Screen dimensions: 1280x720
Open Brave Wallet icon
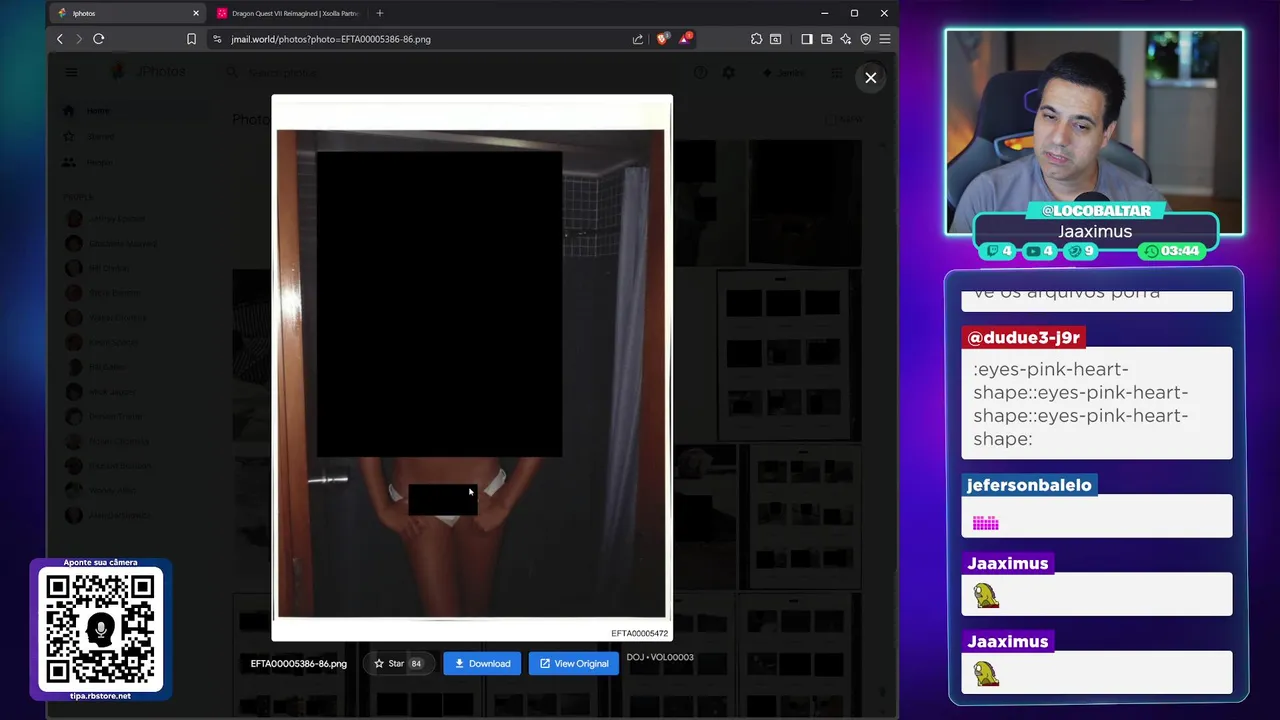click(826, 39)
